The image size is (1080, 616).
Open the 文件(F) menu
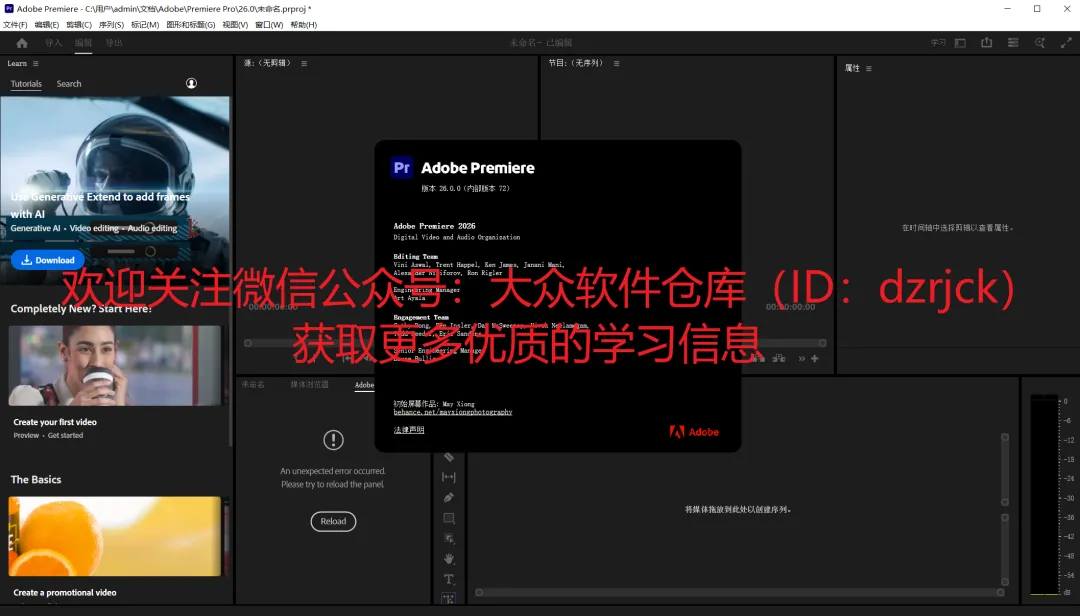[x=15, y=25]
